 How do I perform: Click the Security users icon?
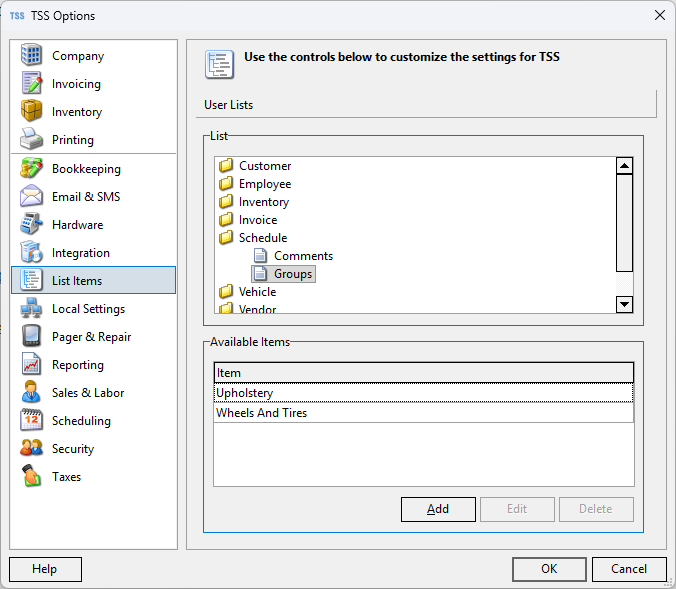[32, 449]
